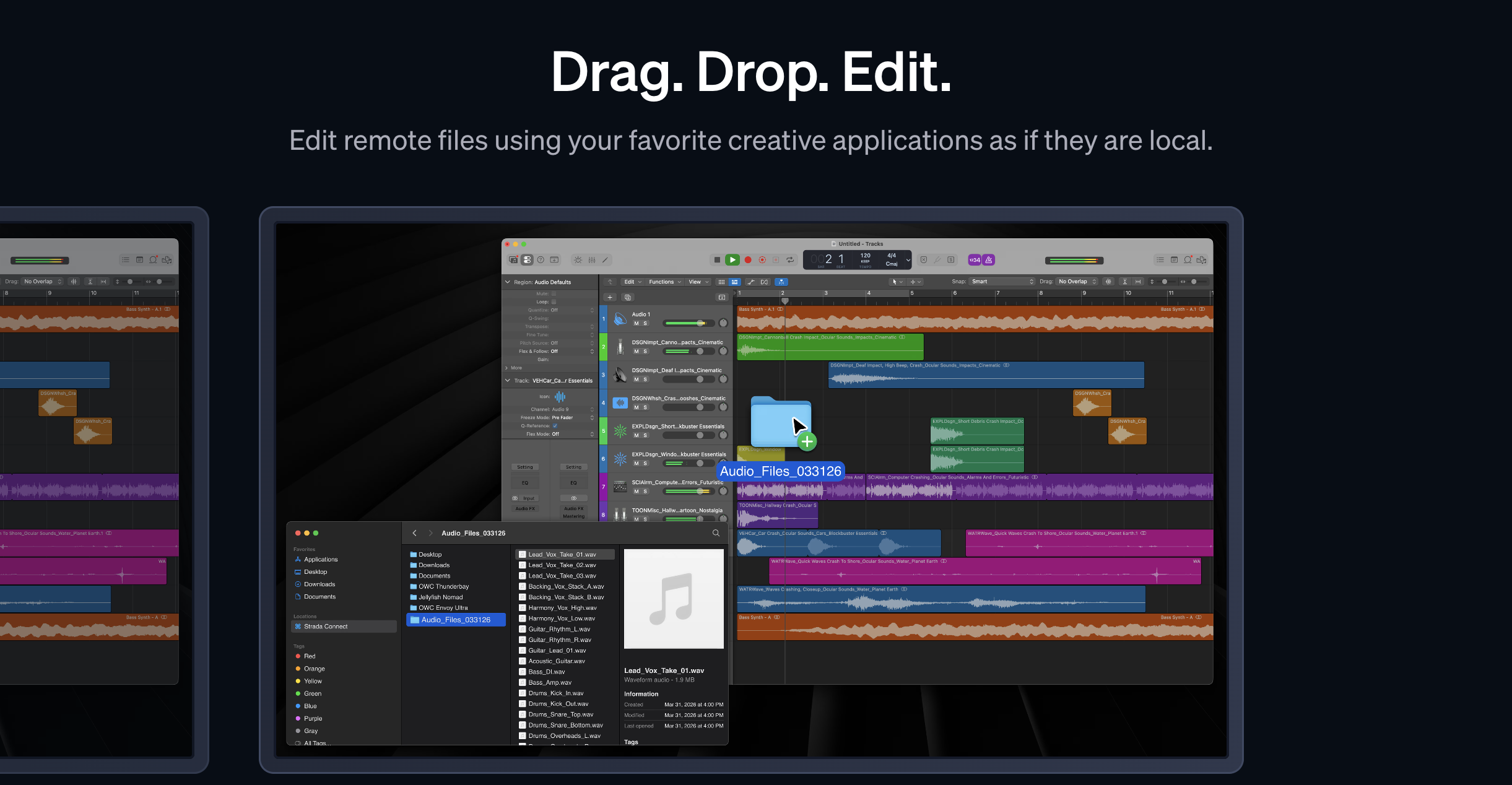Click Audio 1 blue speaker track icon
1512x785 pixels.
point(620,319)
